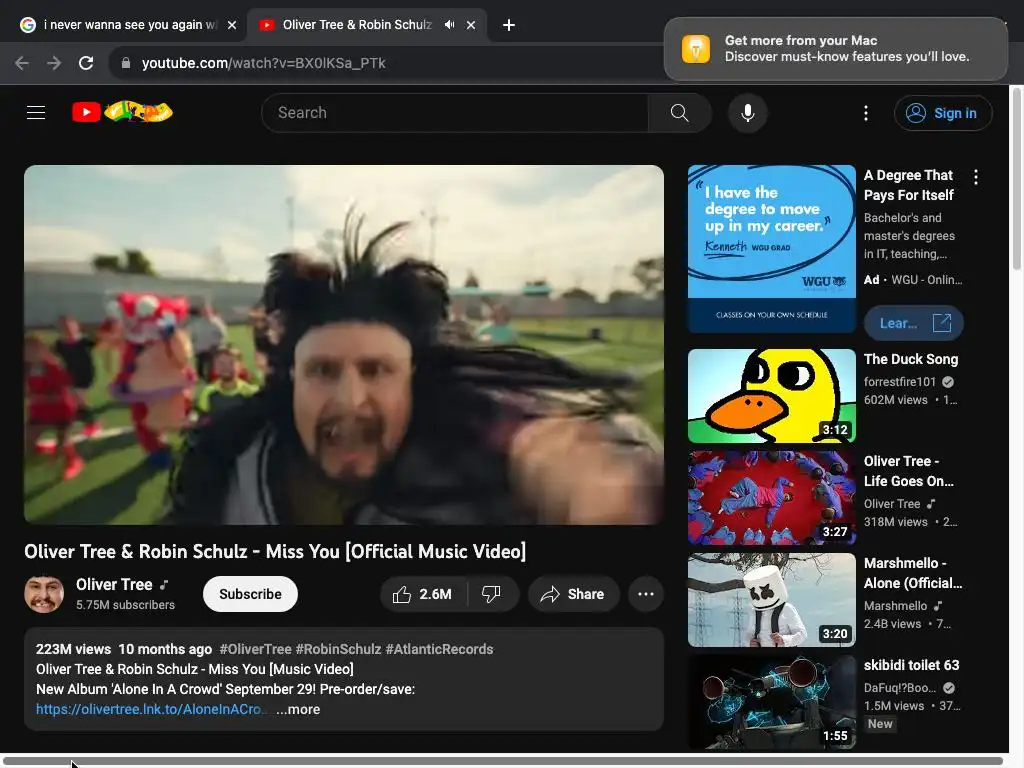Go forward with browser forward arrow

[54, 63]
